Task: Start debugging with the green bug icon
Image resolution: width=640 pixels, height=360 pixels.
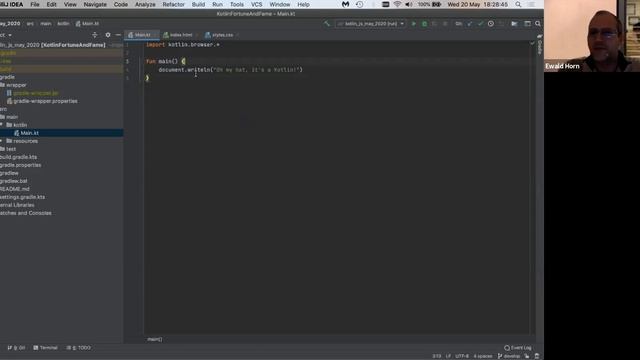Action: [x=424, y=24]
